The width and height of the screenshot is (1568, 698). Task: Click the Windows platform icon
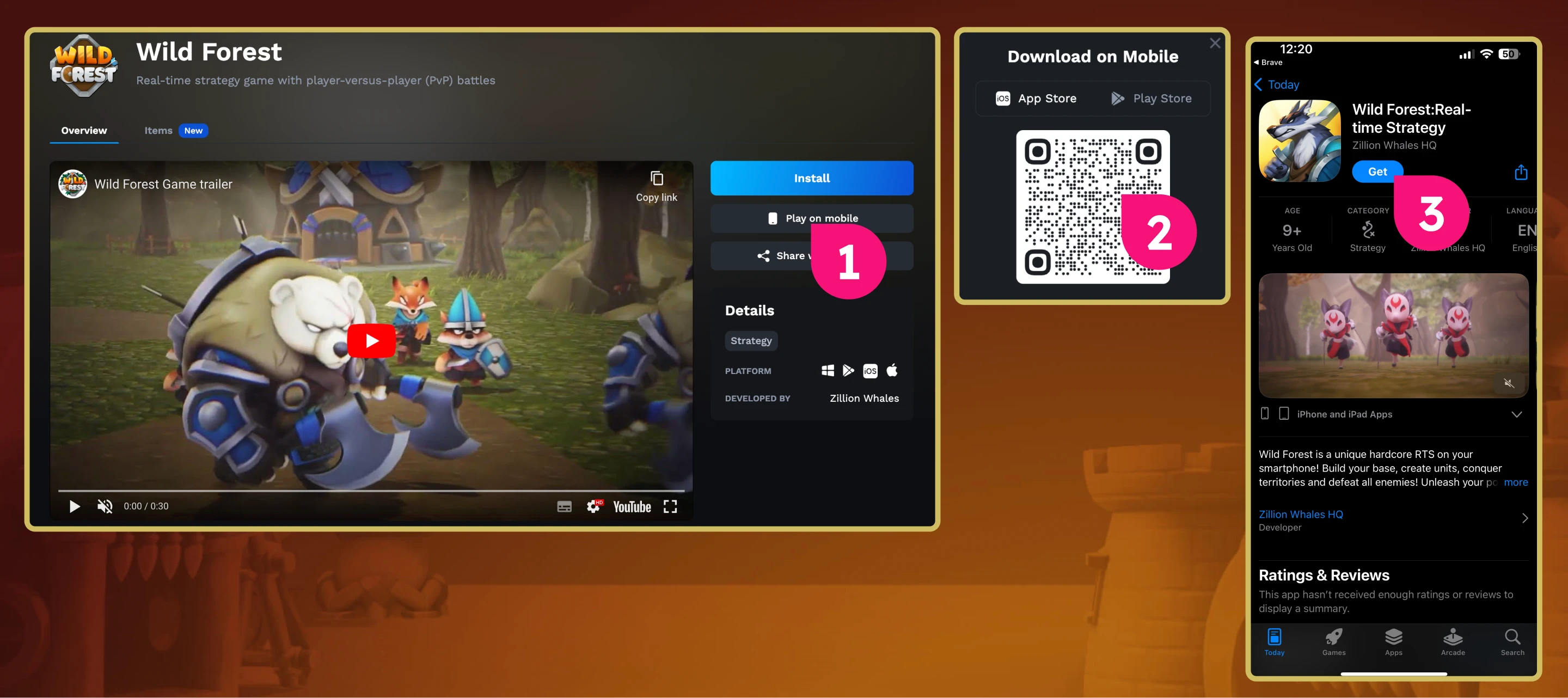click(827, 371)
